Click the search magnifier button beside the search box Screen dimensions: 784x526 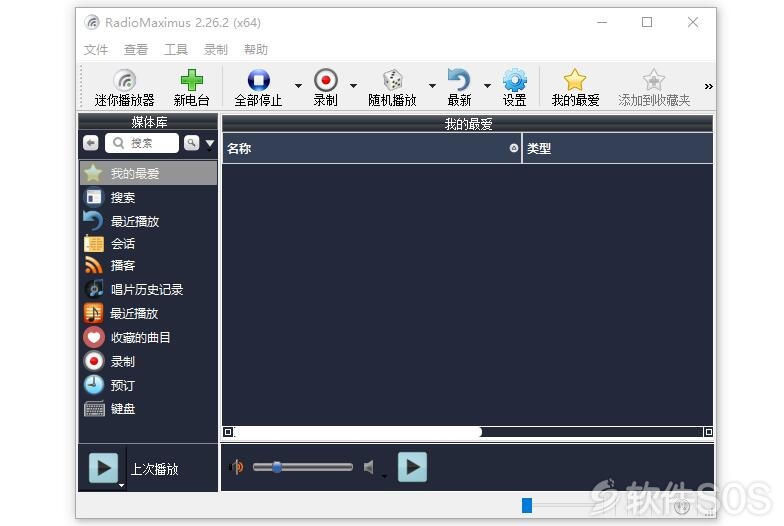pos(192,143)
